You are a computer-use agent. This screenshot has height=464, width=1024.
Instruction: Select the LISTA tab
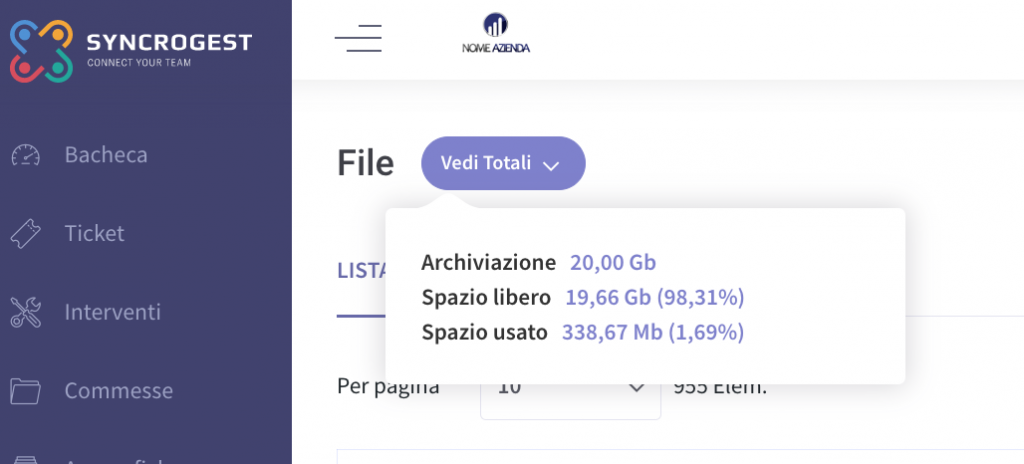coord(361,271)
